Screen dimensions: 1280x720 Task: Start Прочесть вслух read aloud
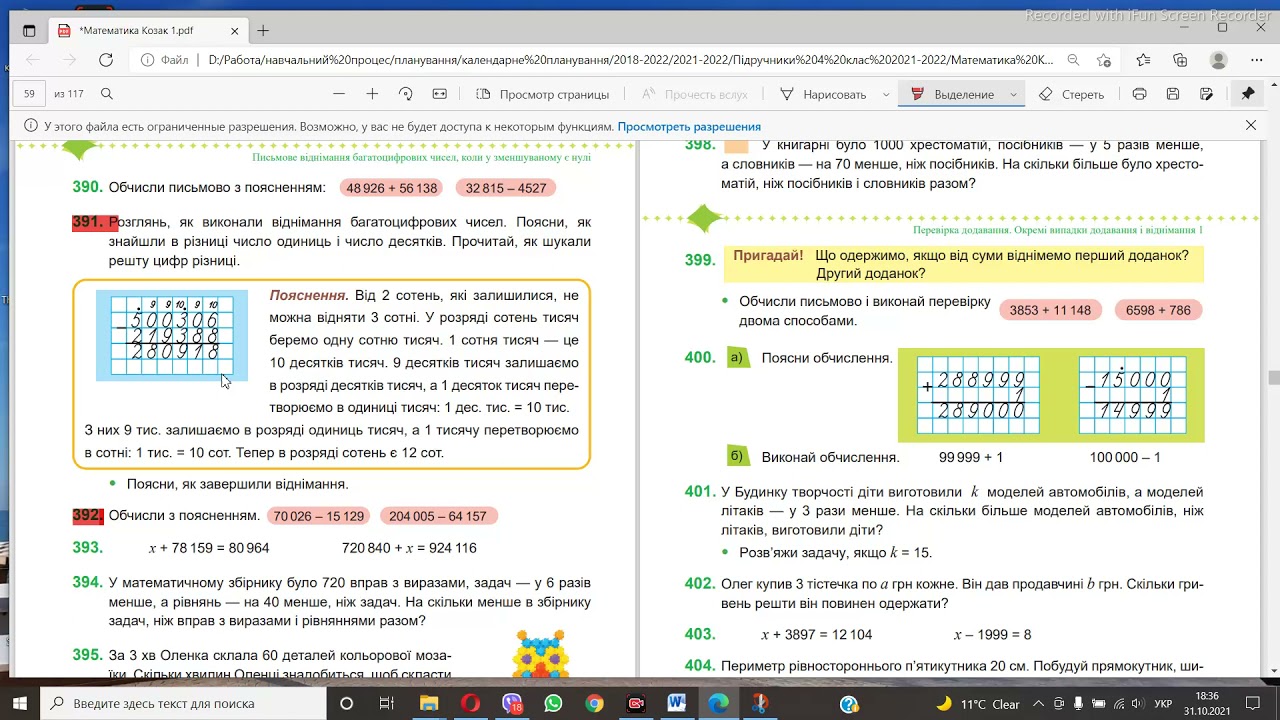click(695, 94)
